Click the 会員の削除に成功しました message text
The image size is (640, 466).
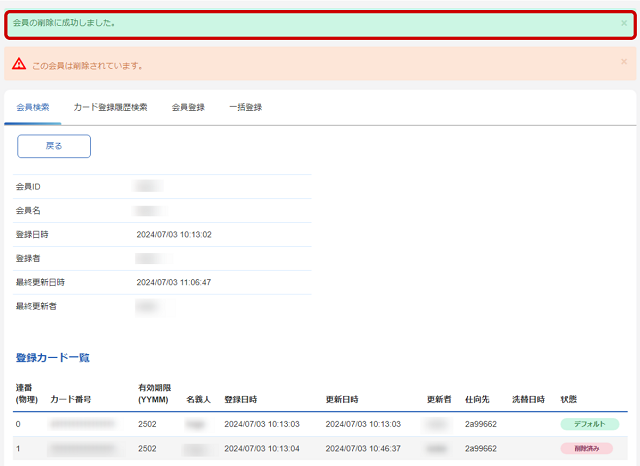(x=64, y=23)
